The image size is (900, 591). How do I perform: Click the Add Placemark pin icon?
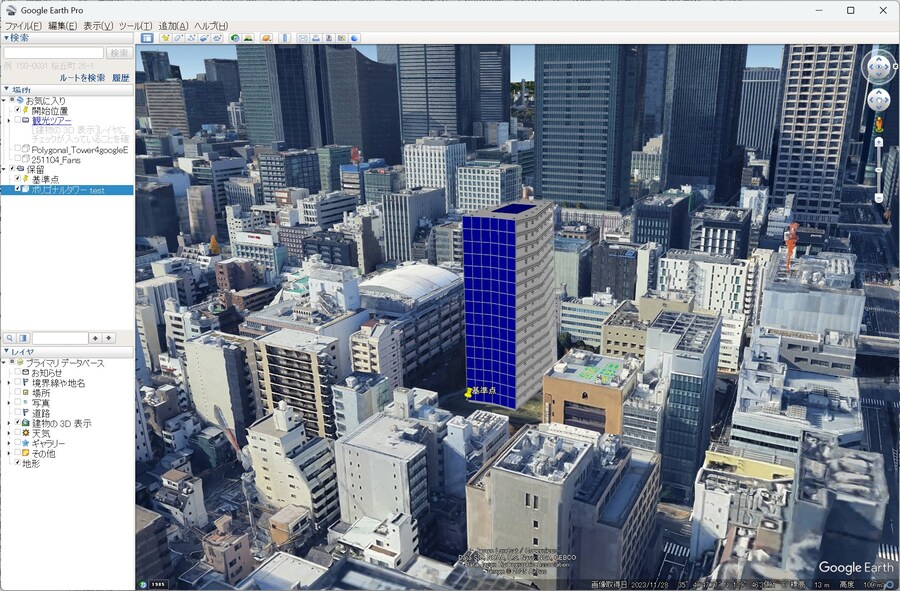[x=165, y=38]
